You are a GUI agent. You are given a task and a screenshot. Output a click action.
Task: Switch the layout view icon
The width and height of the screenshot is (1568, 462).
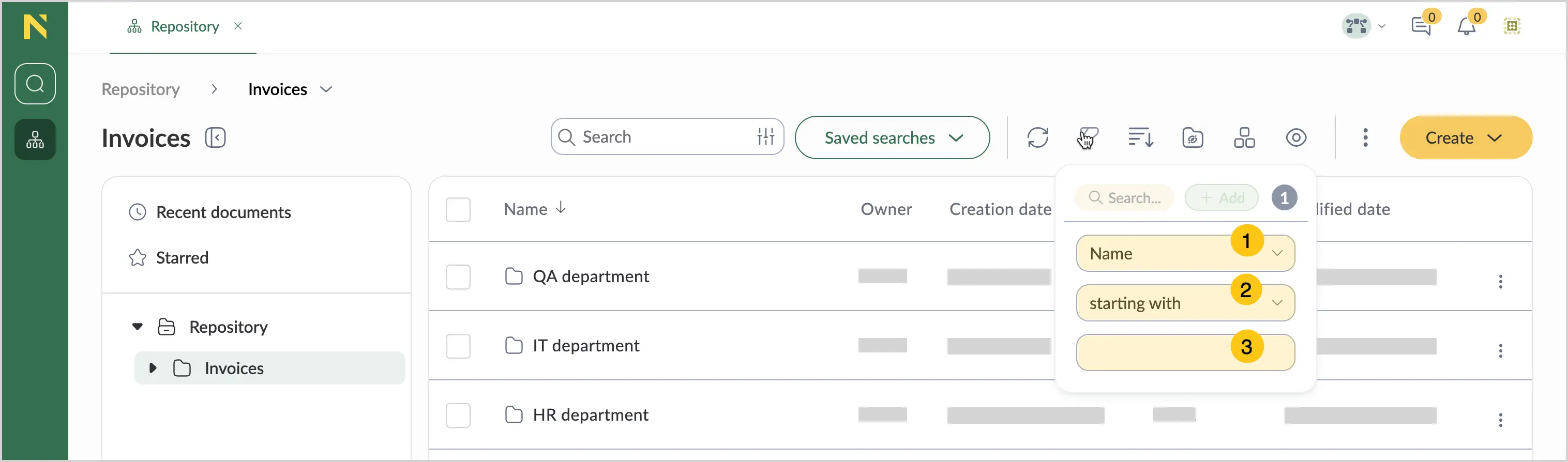1244,138
